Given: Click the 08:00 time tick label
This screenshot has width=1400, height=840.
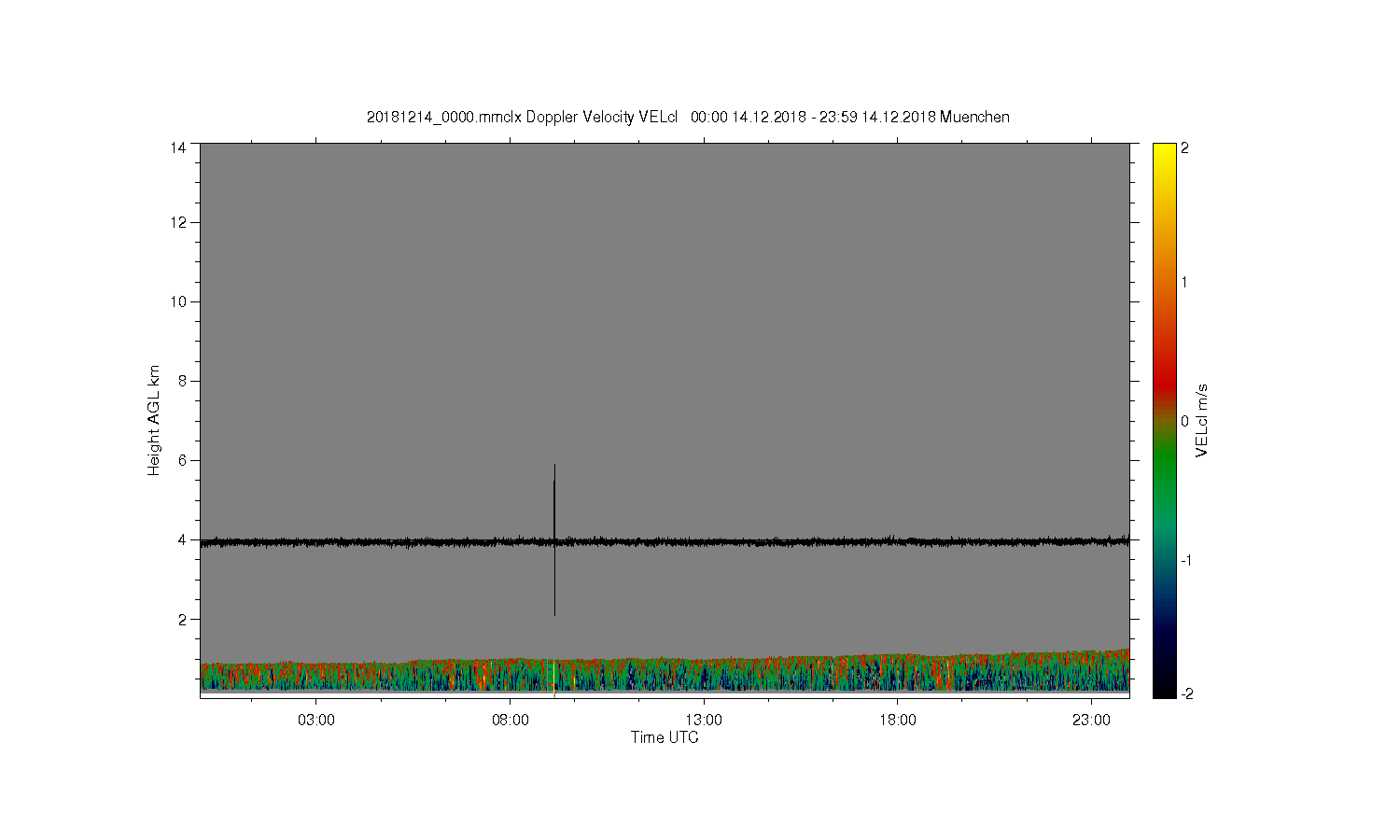Looking at the screenshot, I should (x=511, y=721).
